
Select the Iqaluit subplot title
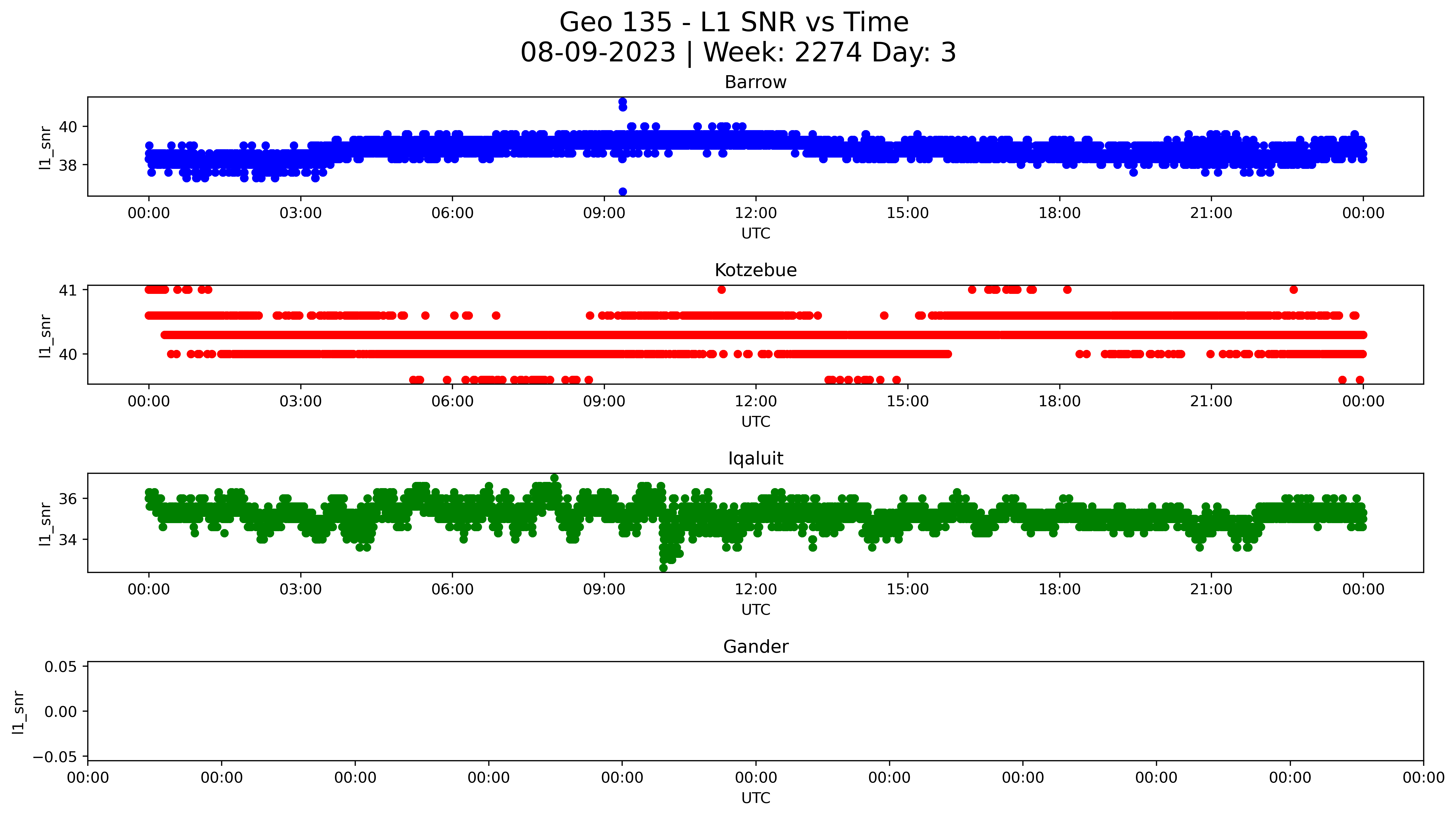(756, 458)
